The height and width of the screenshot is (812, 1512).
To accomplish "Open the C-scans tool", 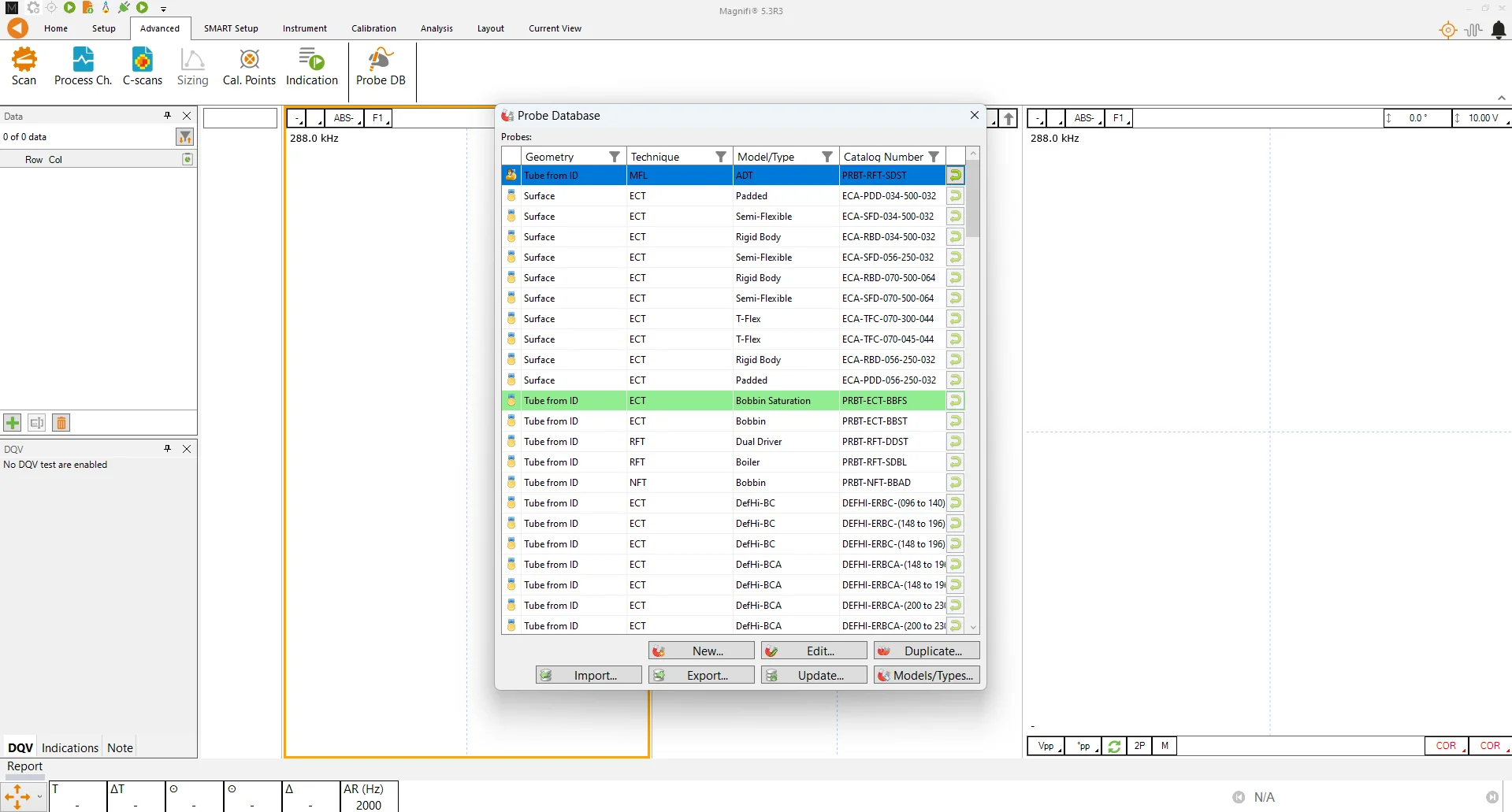I will [x=143, y=66].
